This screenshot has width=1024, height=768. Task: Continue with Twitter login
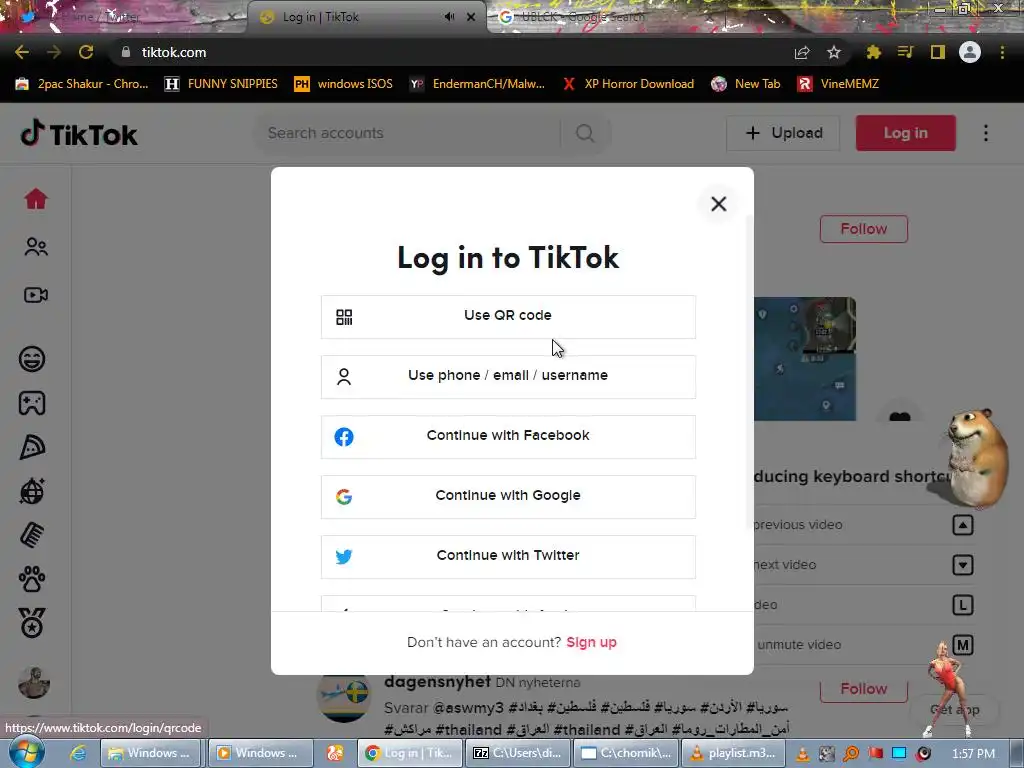click(508, 557)
